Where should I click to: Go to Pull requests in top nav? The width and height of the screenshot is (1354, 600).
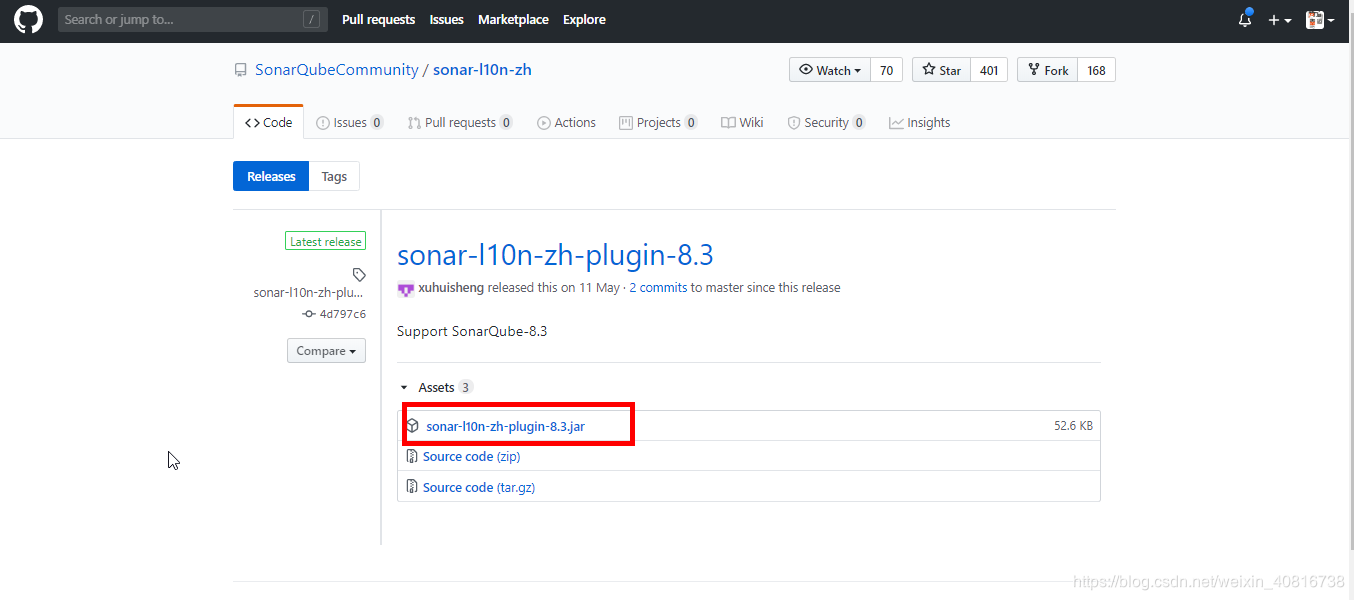[x=378, y=19]
